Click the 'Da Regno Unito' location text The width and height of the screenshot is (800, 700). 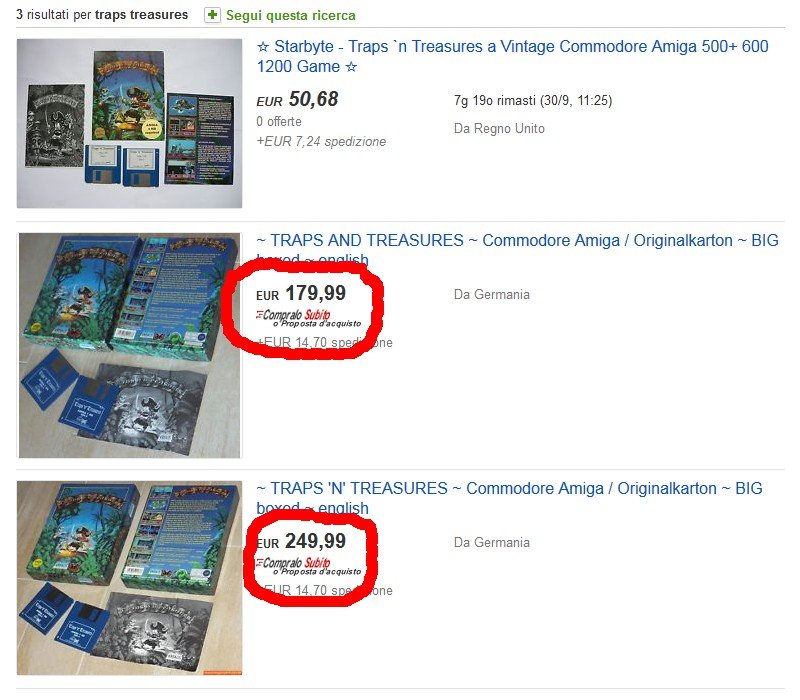point(499,128)
